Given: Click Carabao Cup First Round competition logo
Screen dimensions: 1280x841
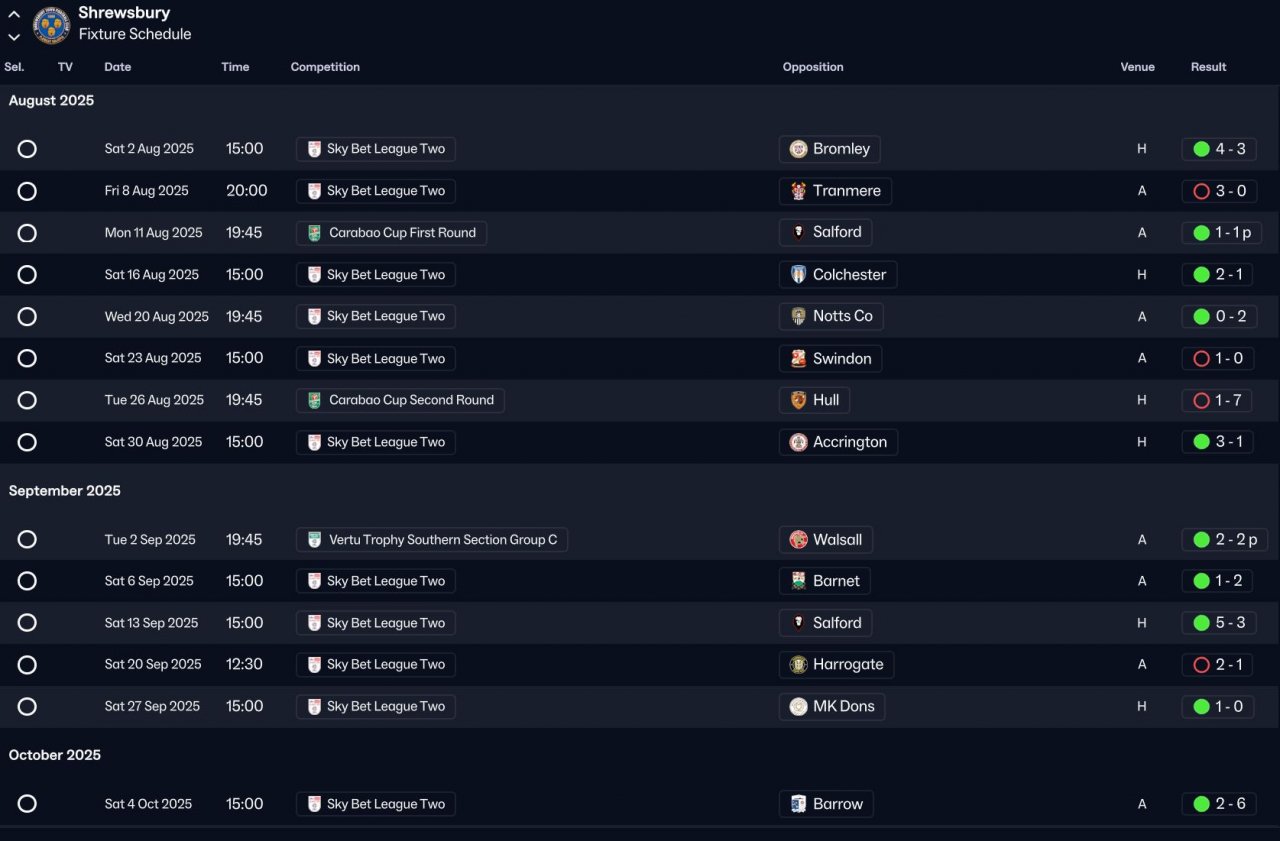Looking at the screenshot, I should coord(315,233).
